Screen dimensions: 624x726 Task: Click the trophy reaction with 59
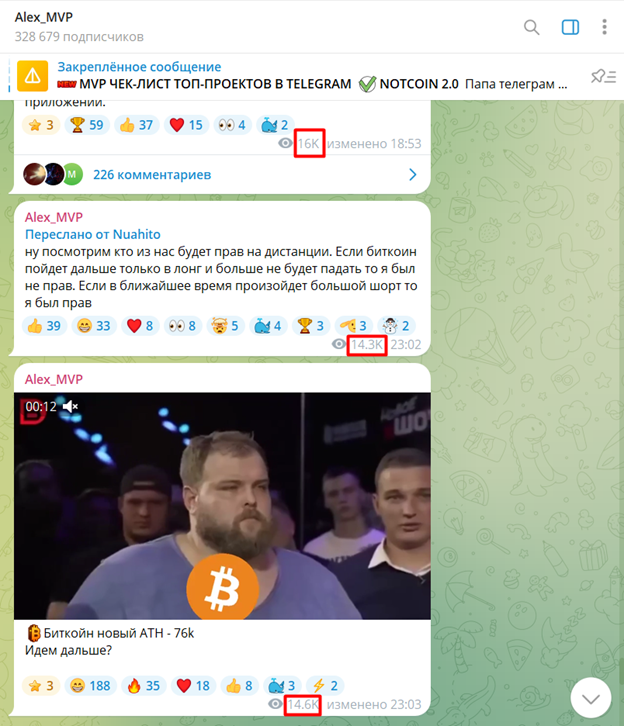tap(87, 125)
